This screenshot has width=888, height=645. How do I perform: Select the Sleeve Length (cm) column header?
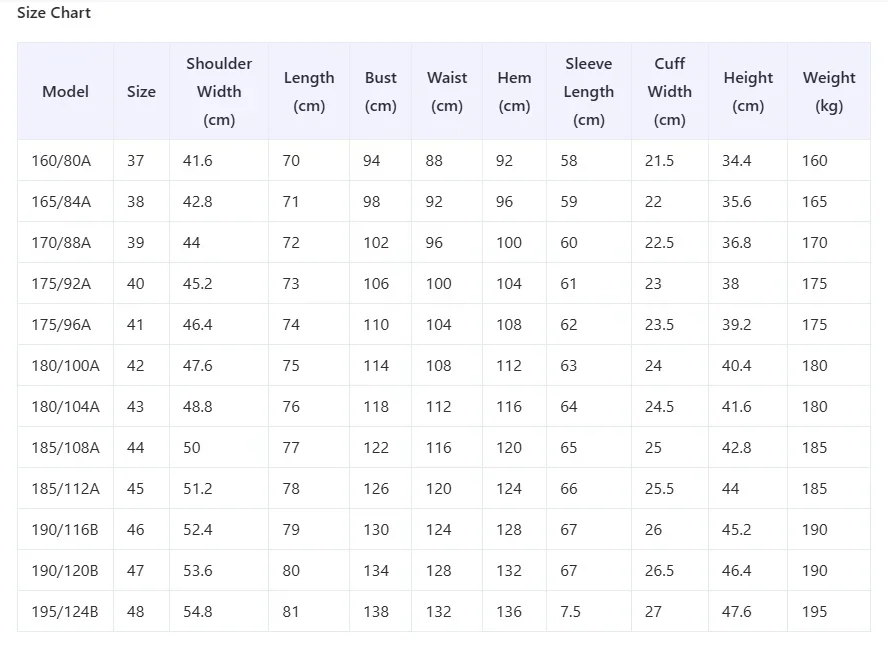[x=588, y=91]
